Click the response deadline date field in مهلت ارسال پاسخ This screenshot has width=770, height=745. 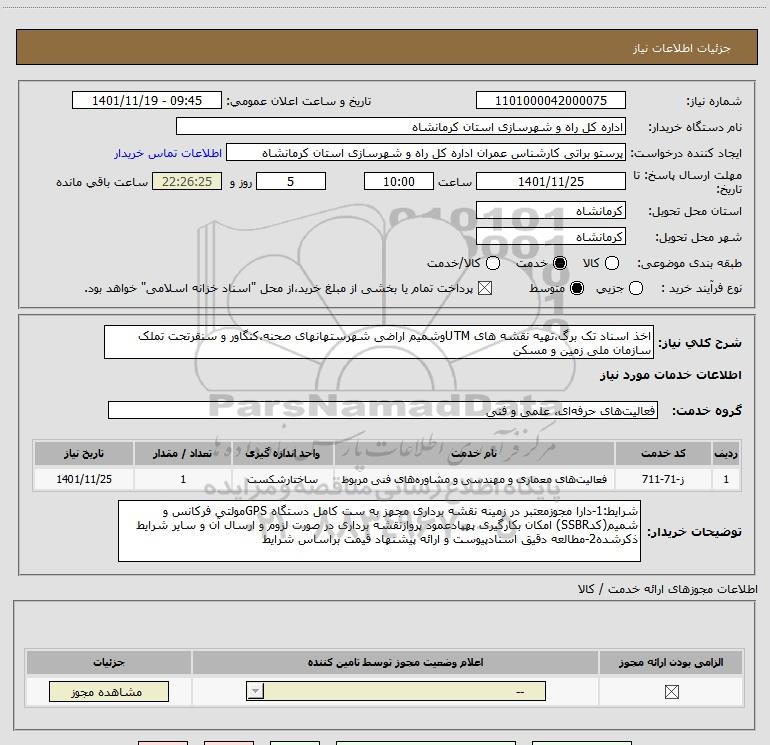click(550, 181)
